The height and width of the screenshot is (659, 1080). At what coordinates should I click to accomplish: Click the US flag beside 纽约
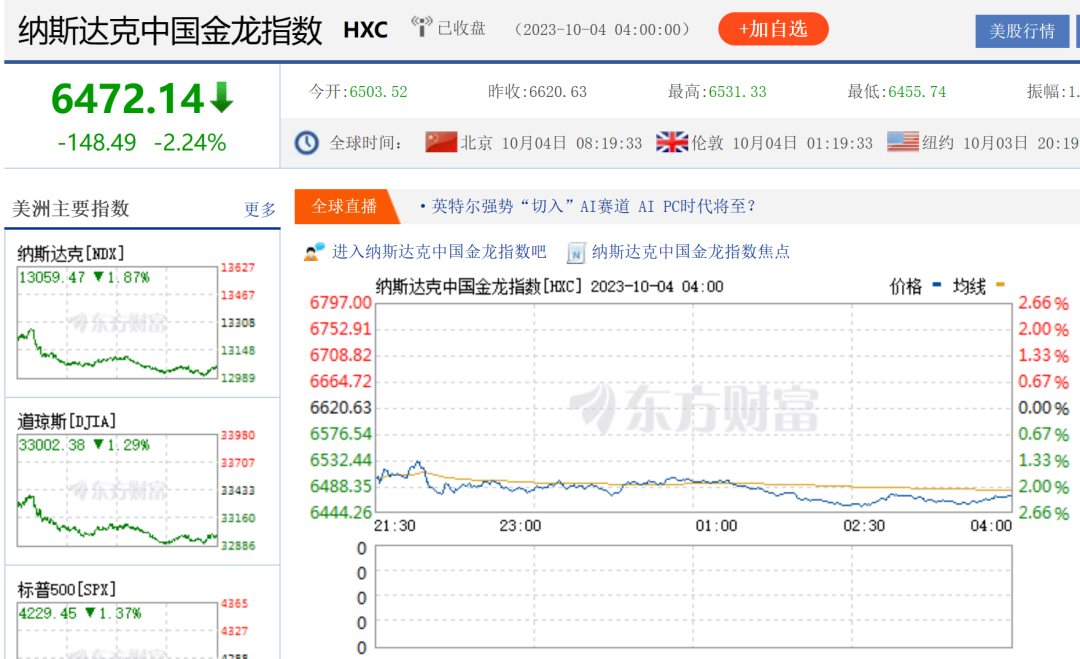point(902,142)
